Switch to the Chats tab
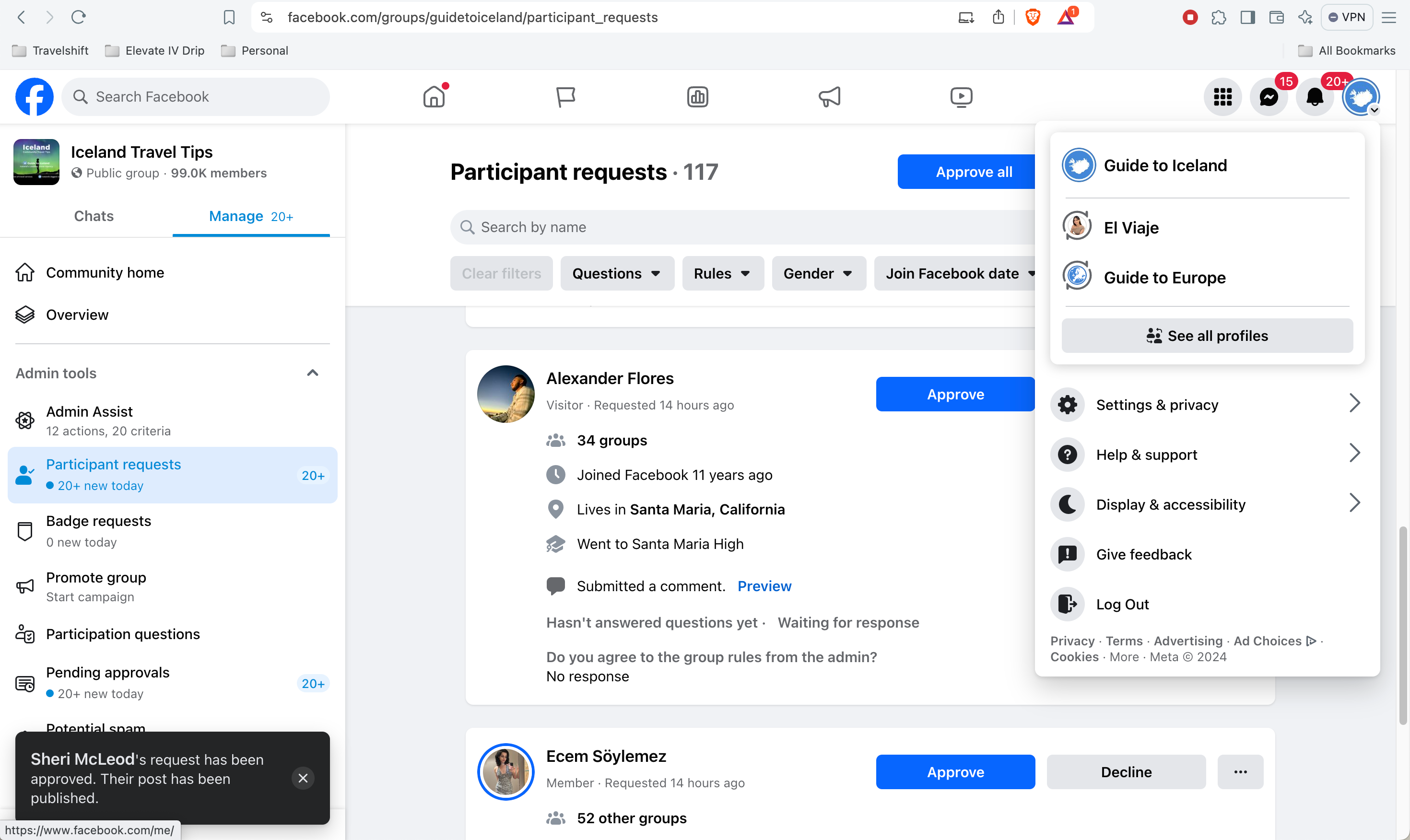The image size is (1410, 840). (x=94, y=216)
